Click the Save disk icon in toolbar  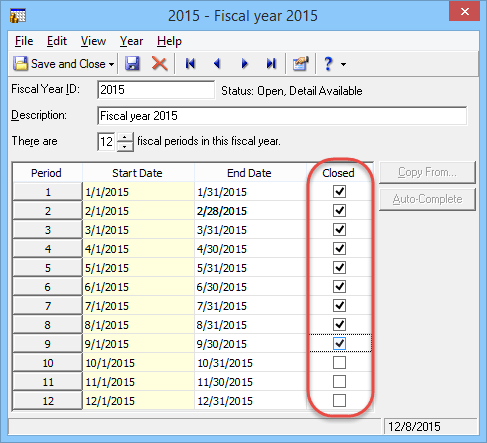click(x=132, y=63)
